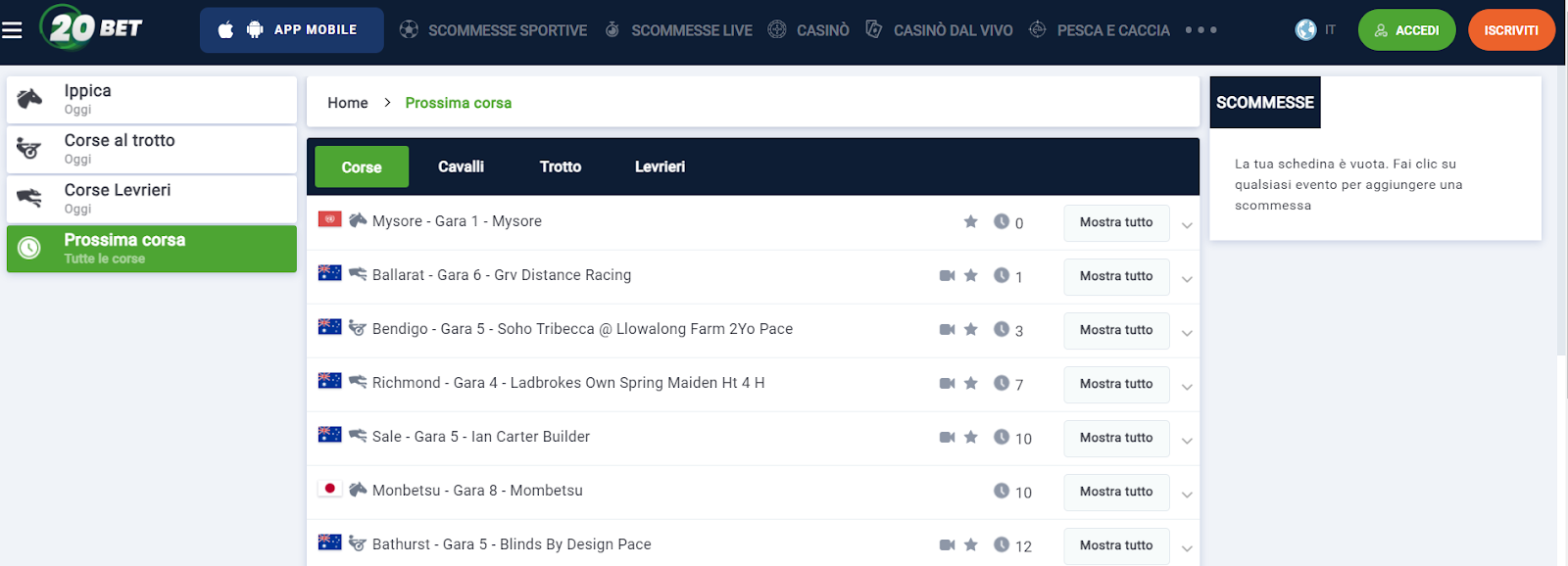
Task: Click Mysore - Gara 1 race name
Action: (x=457, y=221)
